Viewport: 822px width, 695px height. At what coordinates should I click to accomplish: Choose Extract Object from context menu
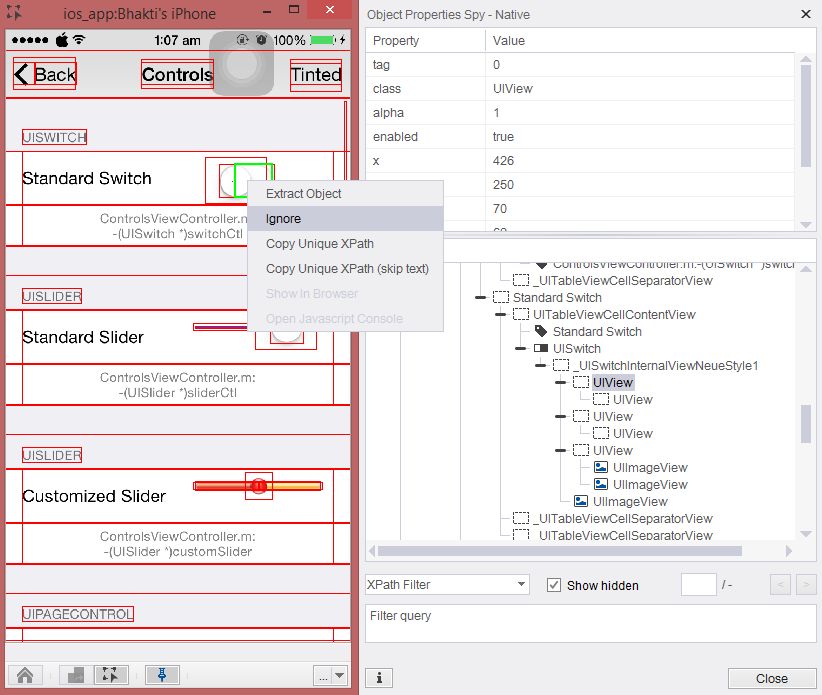pyautogui.click(x=303, y=194)
